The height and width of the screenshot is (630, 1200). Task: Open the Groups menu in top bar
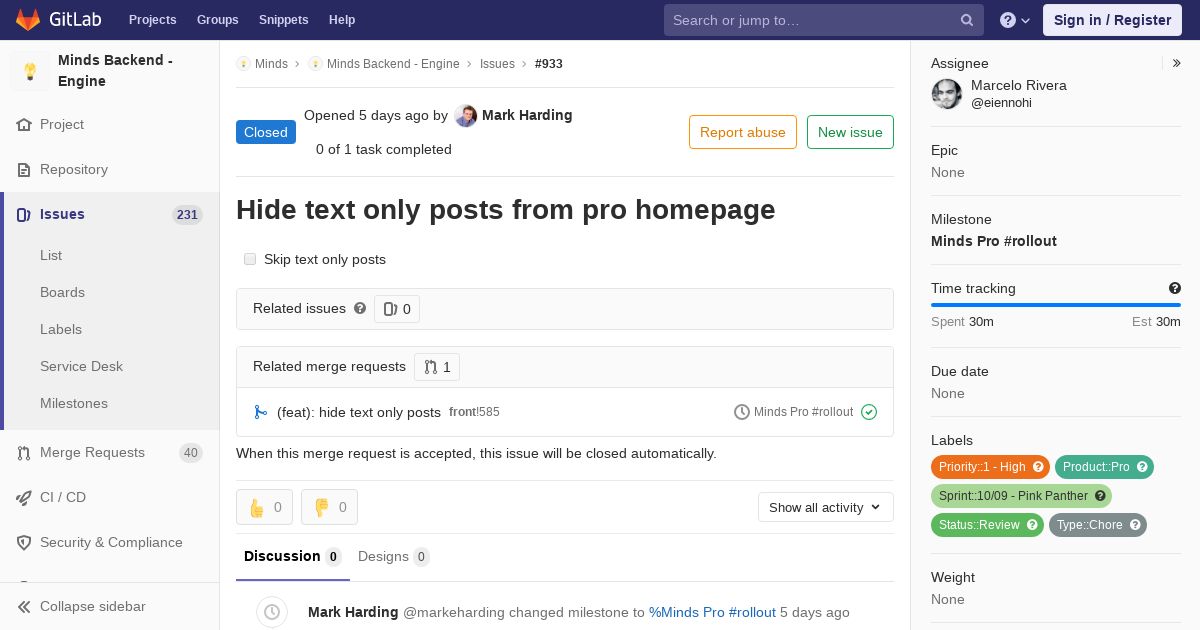click(x=217, y=20)
